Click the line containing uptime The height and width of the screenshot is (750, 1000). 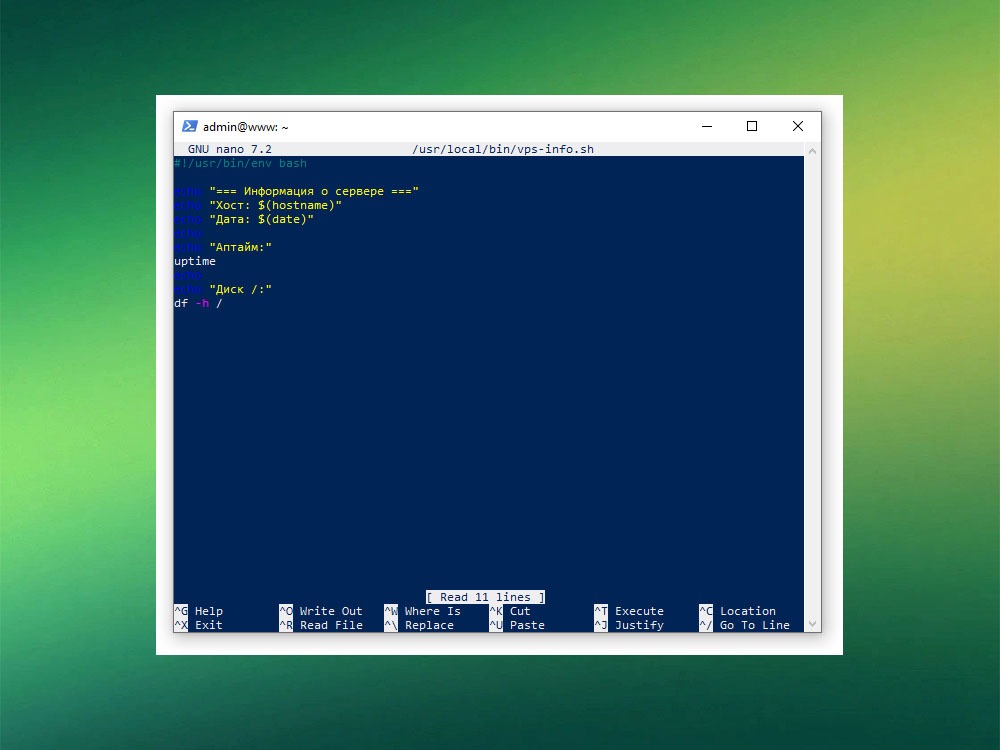[195, 261]
